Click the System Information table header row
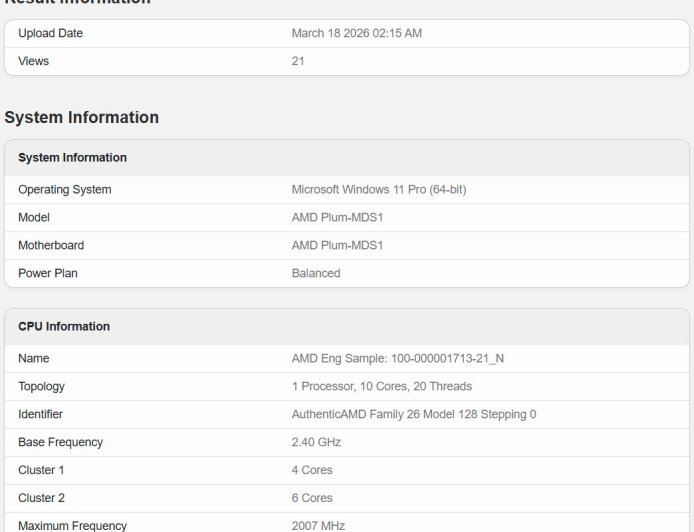The height and width of the screenshot is (532, 694). tap(72, 158)
